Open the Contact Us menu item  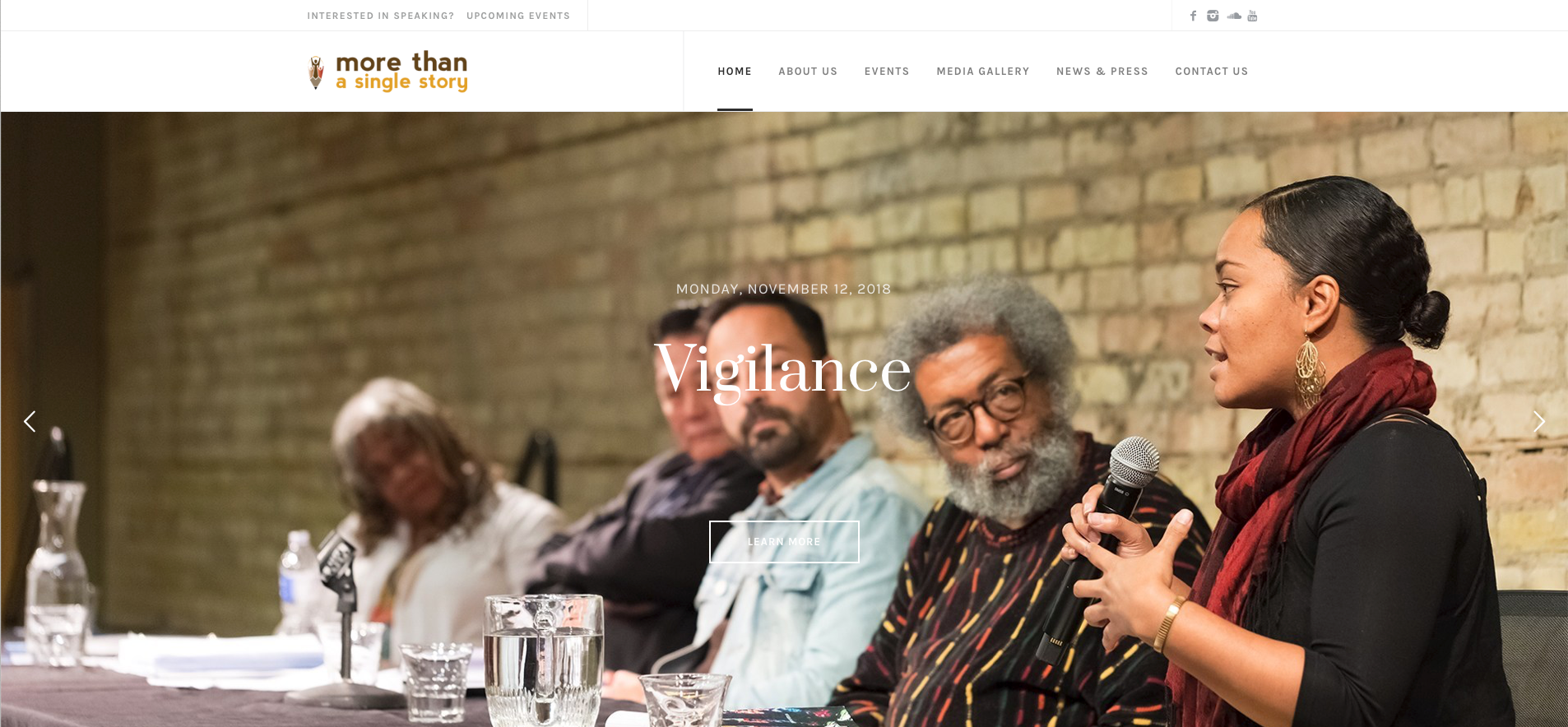(1212, 72)
